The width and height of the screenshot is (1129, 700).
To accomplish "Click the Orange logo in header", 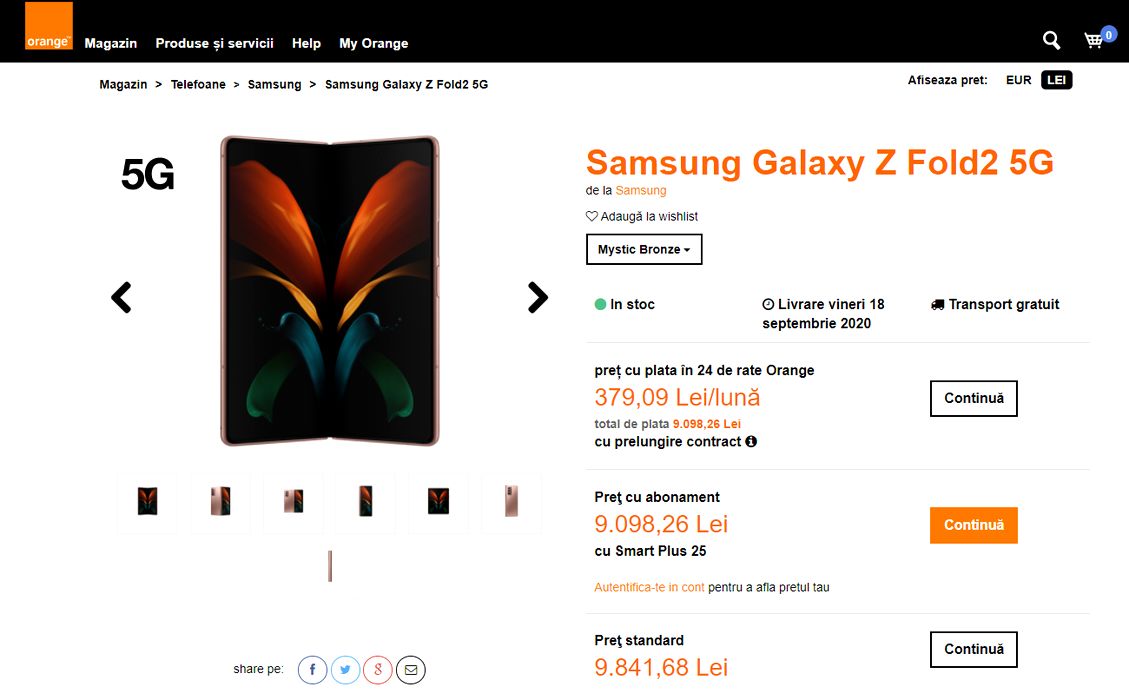I will pos(49,26).
